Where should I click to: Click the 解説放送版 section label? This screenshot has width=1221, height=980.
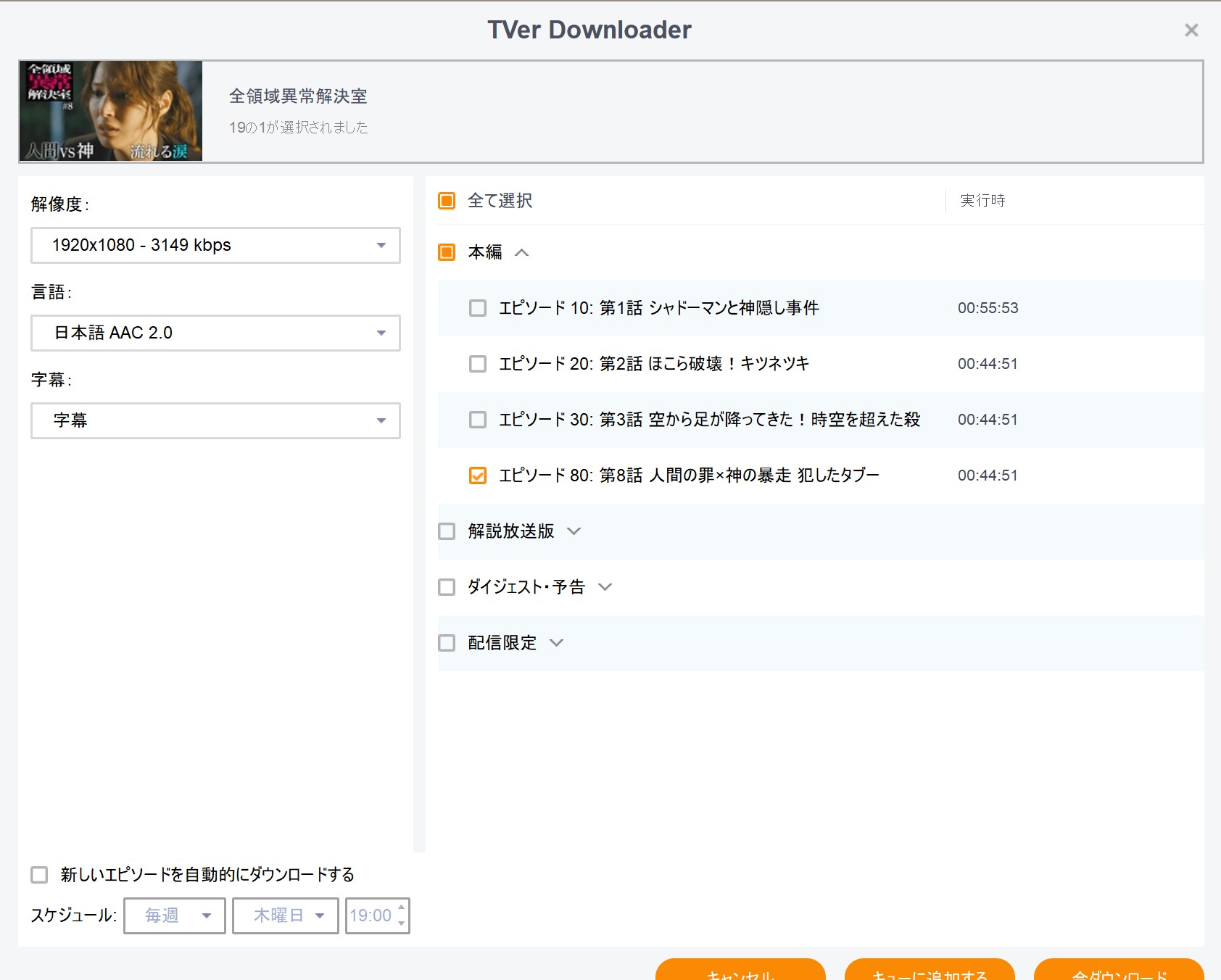(511, 531)
